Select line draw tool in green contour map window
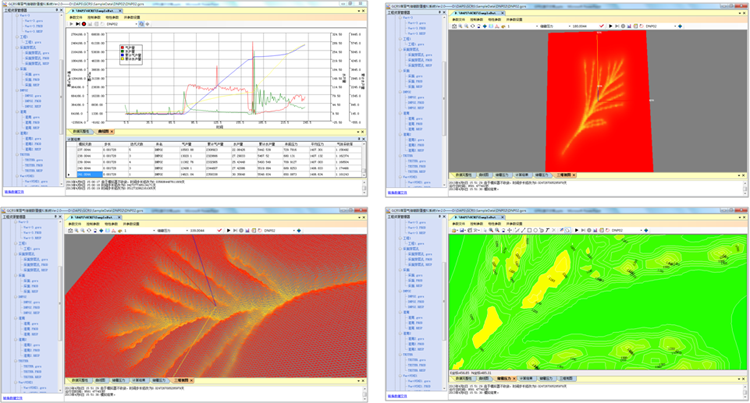Viewport: 750px width, 403px height. 524,230
